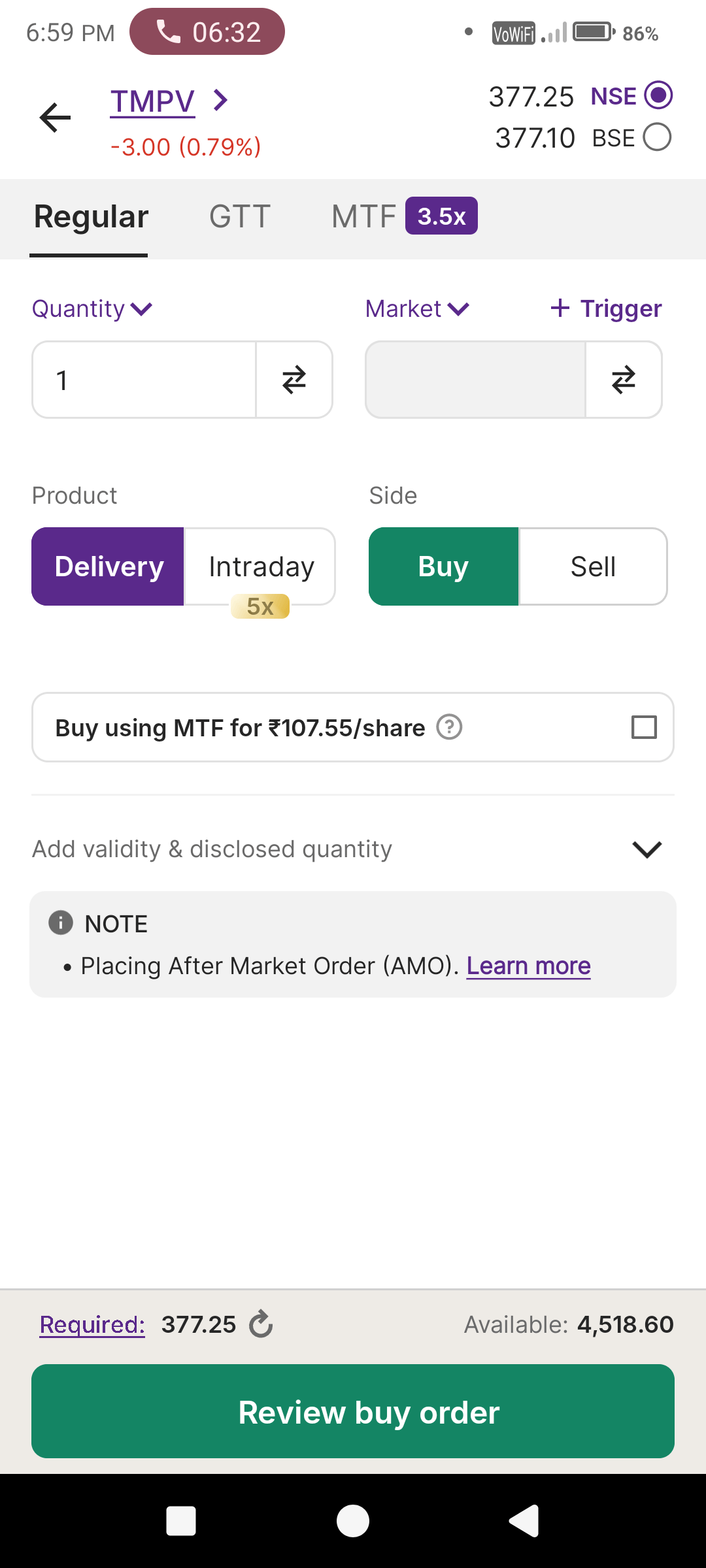Image resolution: width=706 pixels, height=1568 pixels.
Task: Switch to the GTT tab
Action: pos(240,217)
